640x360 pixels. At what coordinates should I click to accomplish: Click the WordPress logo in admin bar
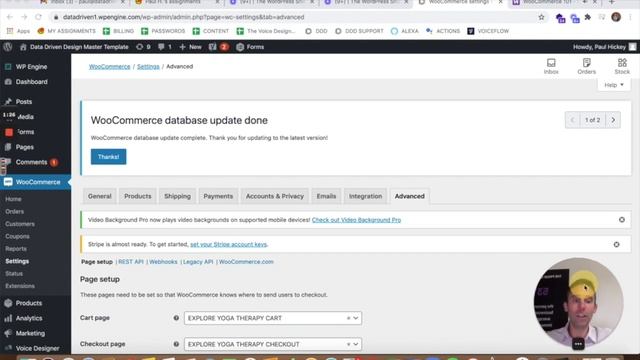(x=8, y=47)
